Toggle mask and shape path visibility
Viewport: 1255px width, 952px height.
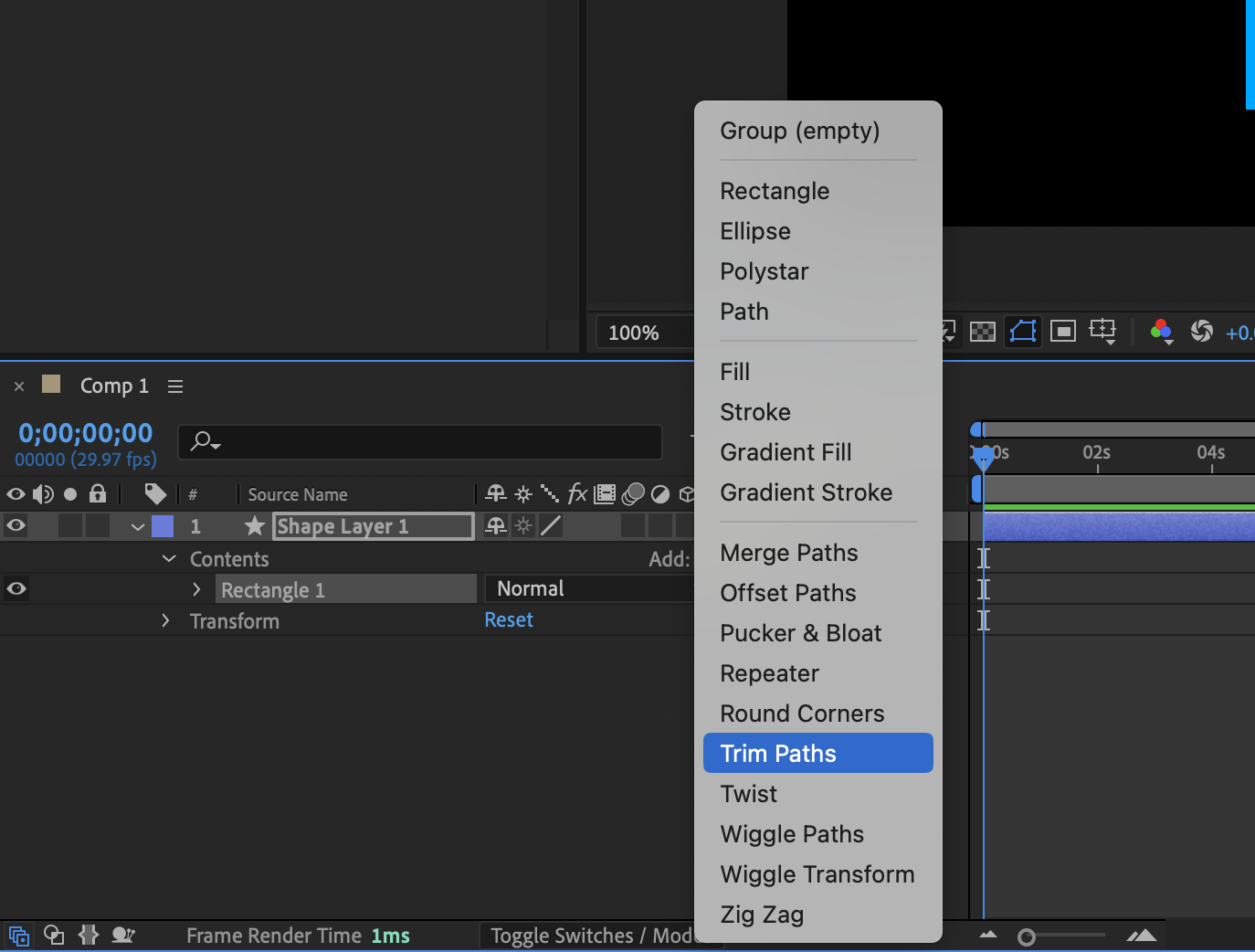1023,331
